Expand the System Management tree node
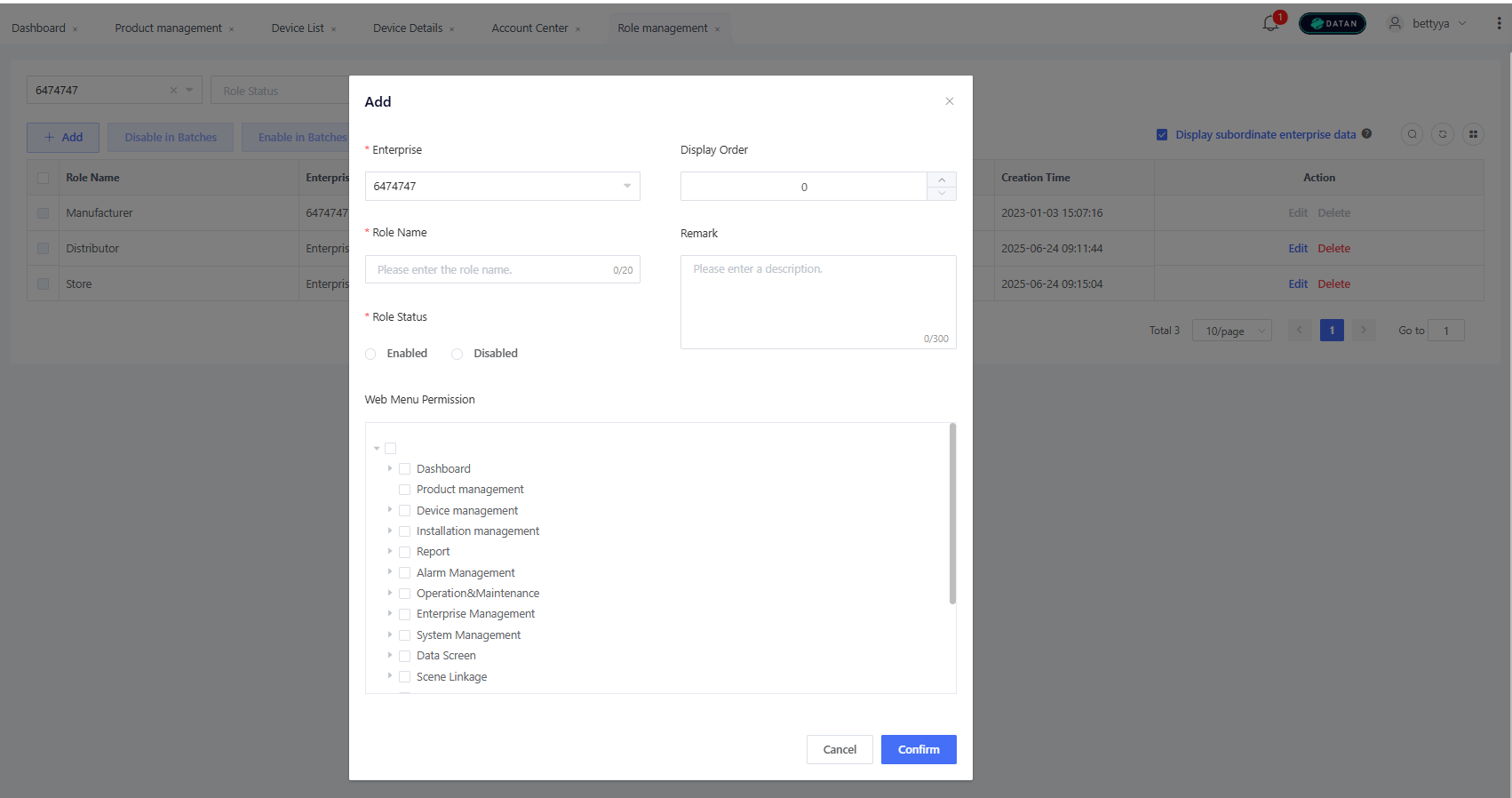 390,634
